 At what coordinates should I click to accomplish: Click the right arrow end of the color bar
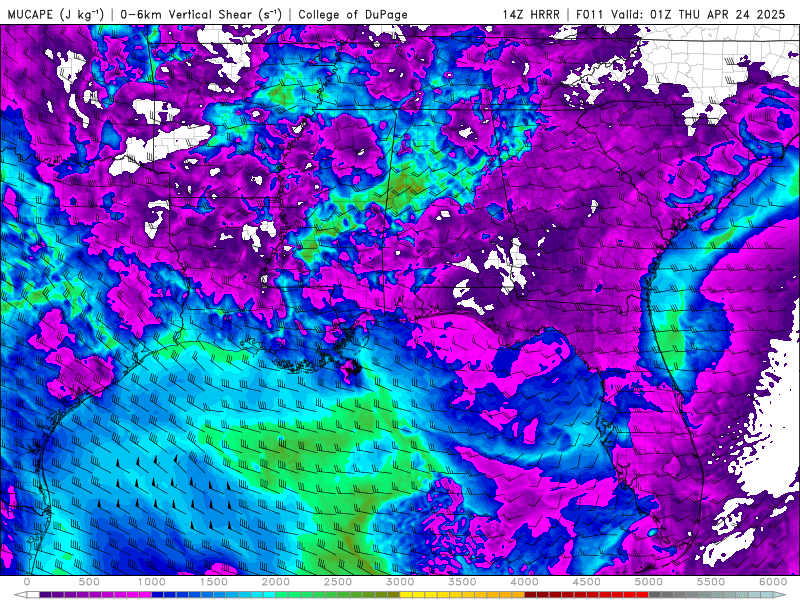tap(781, 595)
